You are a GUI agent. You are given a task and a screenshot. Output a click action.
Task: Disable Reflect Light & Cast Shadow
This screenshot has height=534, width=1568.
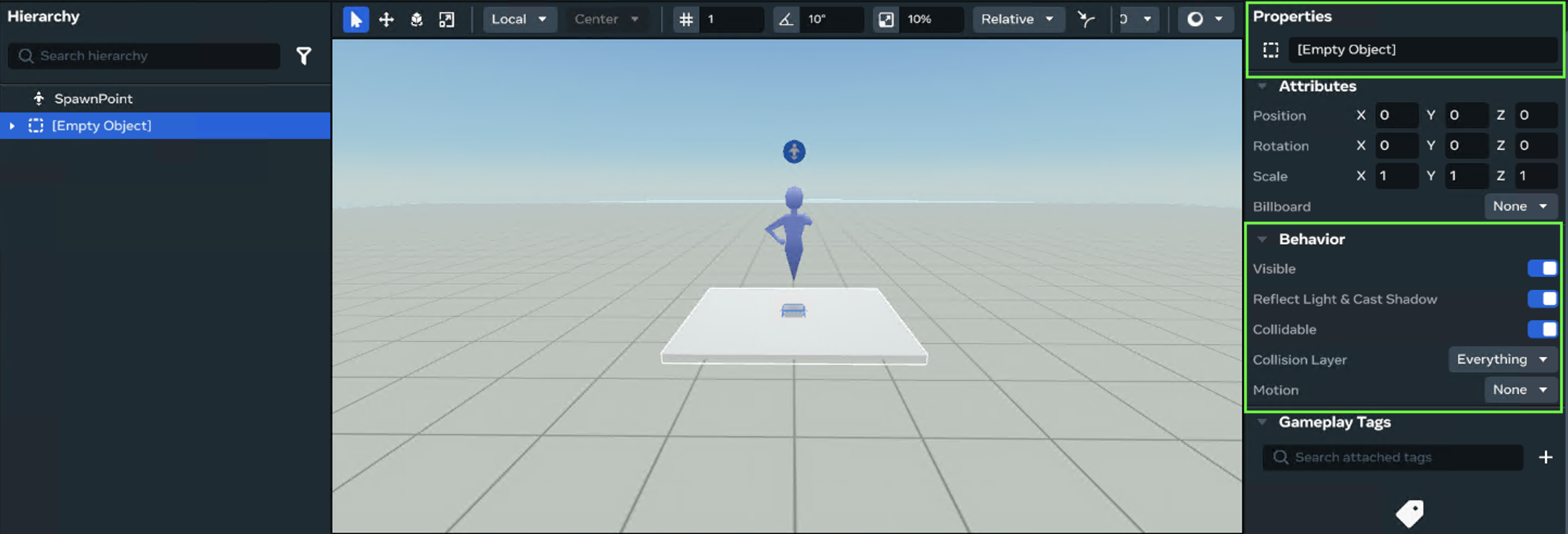[x=1542, y=299]
